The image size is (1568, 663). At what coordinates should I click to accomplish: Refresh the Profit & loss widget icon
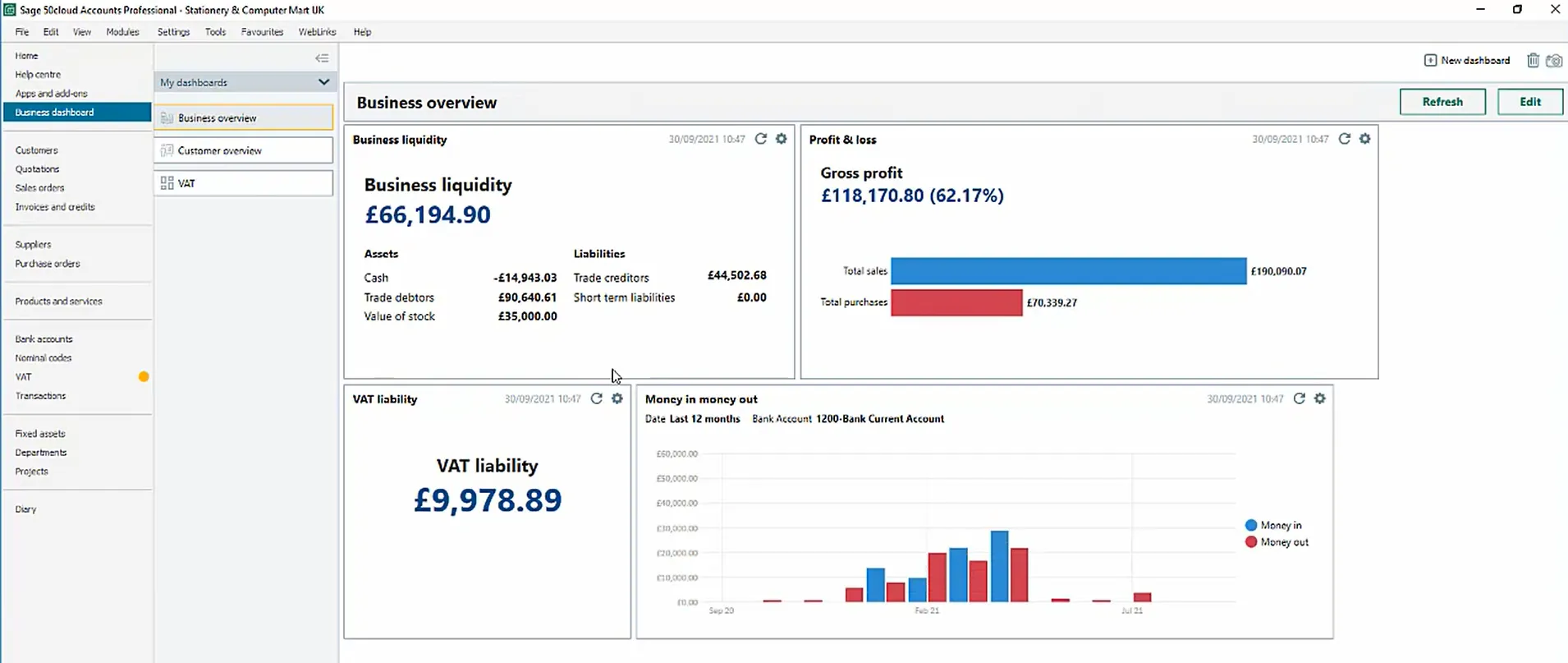pyautogui.click(x=1345, y=139)
